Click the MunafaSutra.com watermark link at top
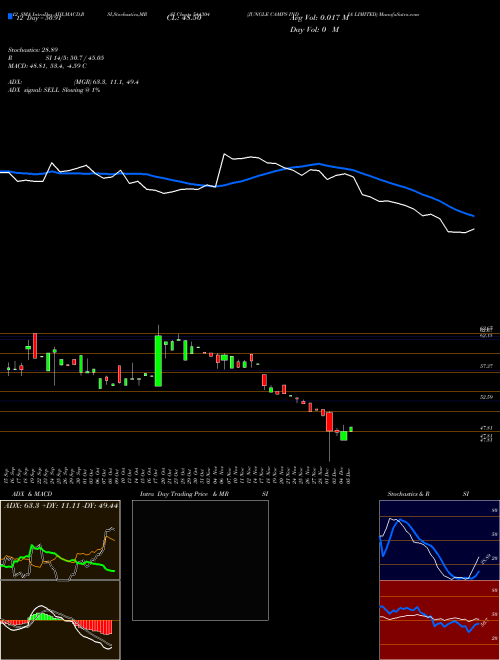The image size is (500, 660). click(399, 14)
